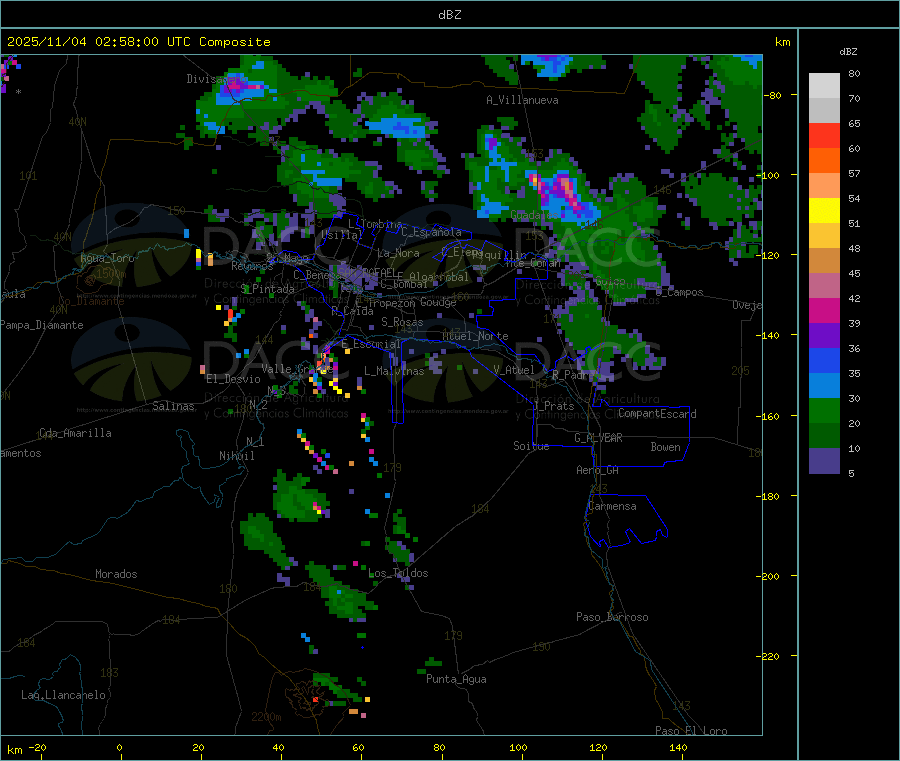Click the Paso_Barroso label
The width and height of the screenshot is (900, 761).
coord(612,618)
